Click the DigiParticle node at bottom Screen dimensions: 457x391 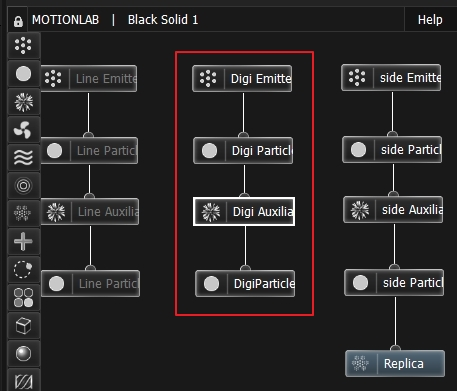pos(245,284)
